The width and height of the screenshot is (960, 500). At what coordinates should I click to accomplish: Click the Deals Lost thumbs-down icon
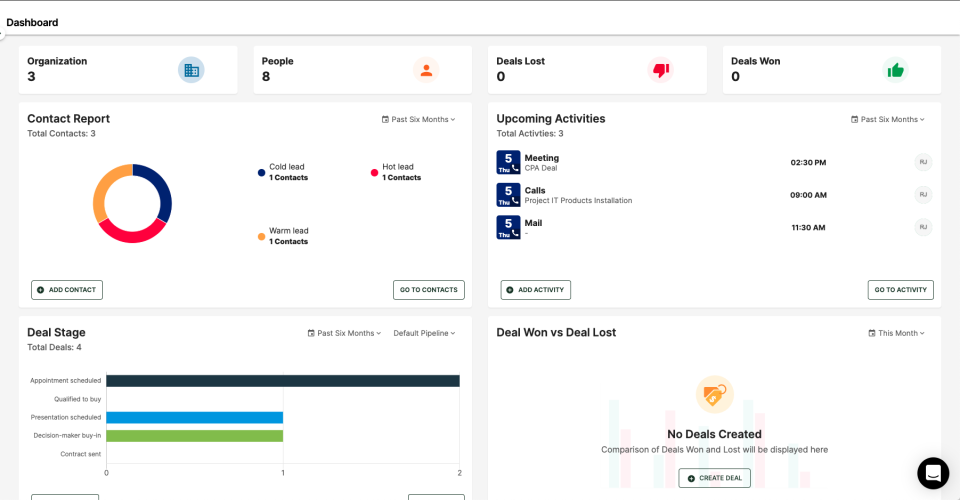tap(660, 70)
